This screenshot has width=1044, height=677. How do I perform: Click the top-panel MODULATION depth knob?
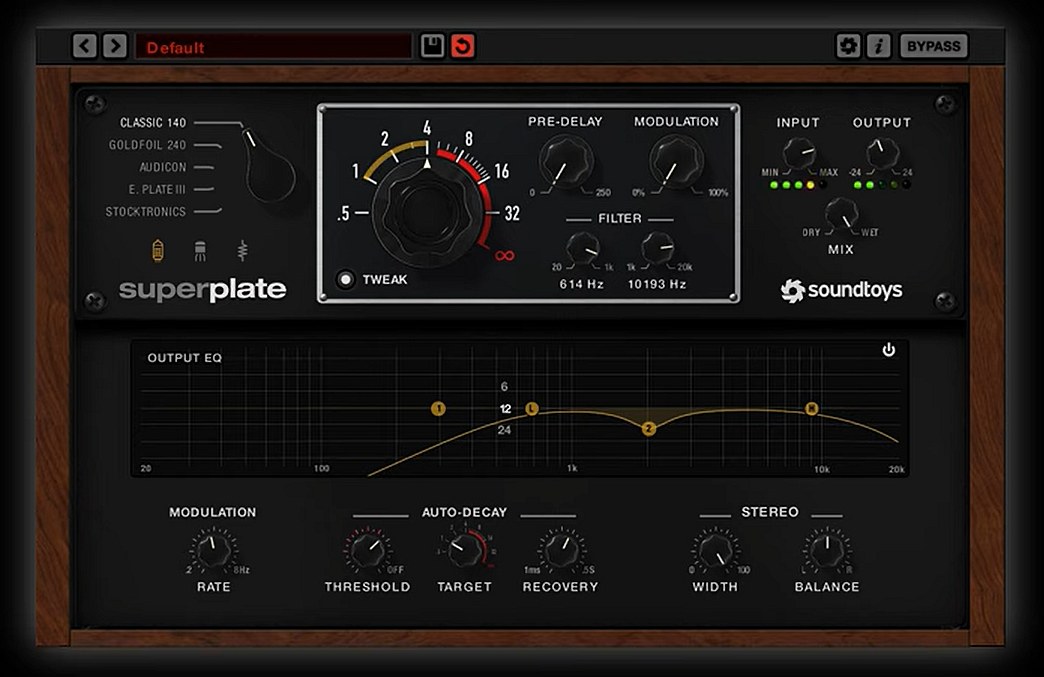coord(676,162)
